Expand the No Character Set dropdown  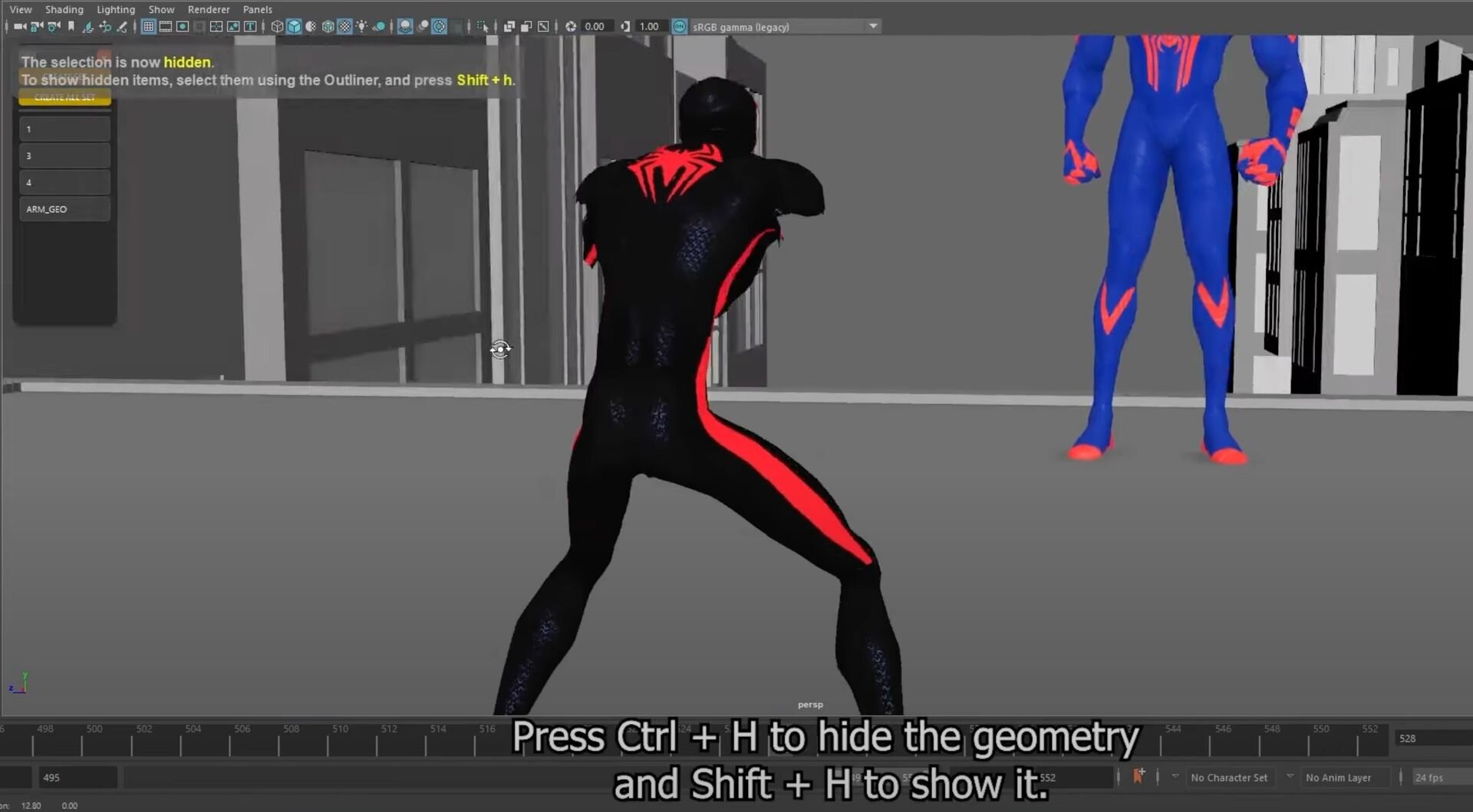click(x=1175, y=777)
